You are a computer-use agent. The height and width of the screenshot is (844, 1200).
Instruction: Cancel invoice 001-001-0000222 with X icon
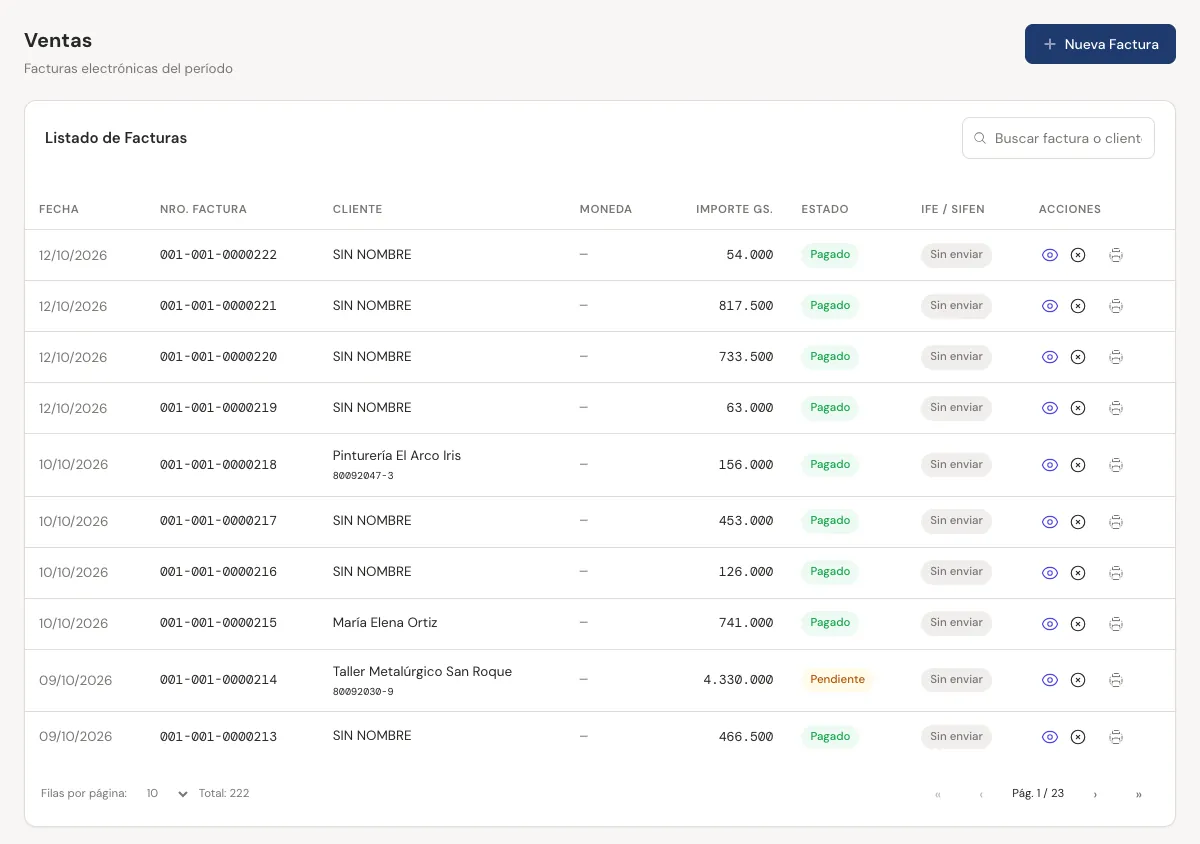tap(1078, 255)
